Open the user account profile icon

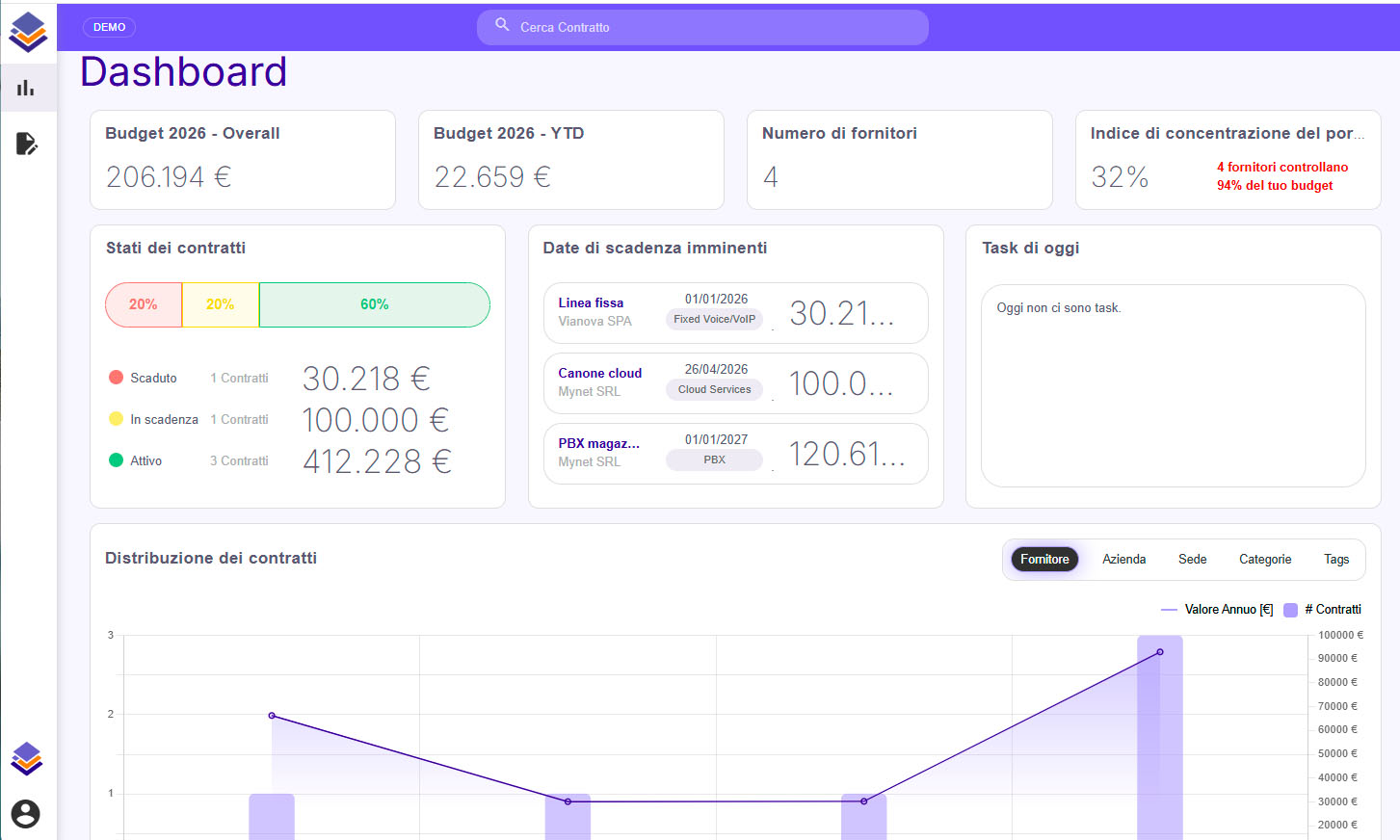point(26,814)
